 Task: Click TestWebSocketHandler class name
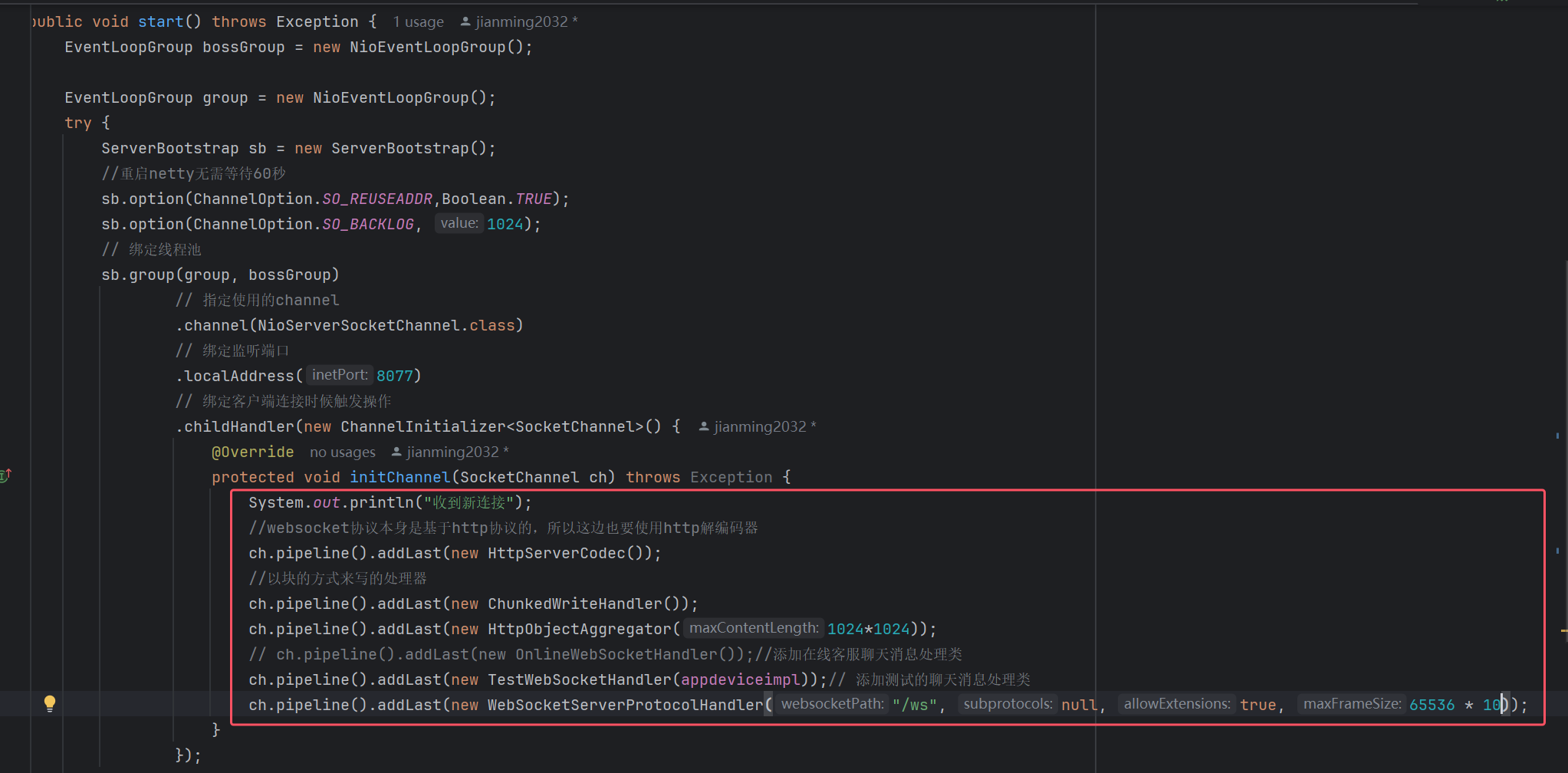tap(580, 680)
